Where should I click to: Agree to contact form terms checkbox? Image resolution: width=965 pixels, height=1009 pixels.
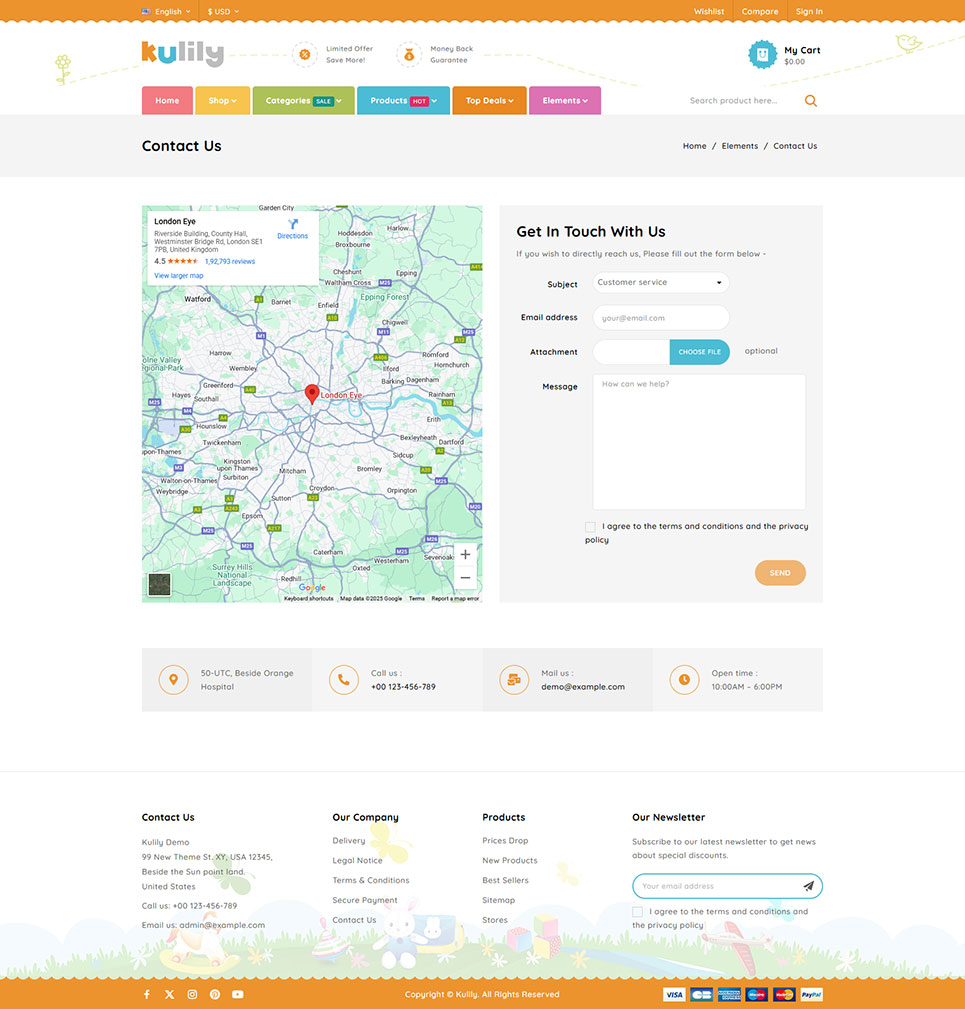pos(590,527)
